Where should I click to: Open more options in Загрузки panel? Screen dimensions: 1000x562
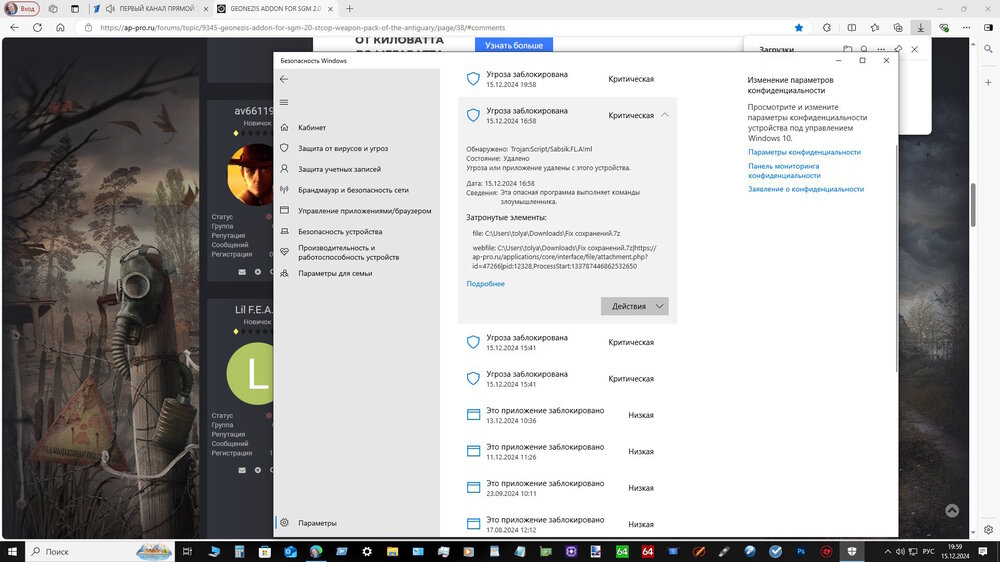[x=881, y=49]
